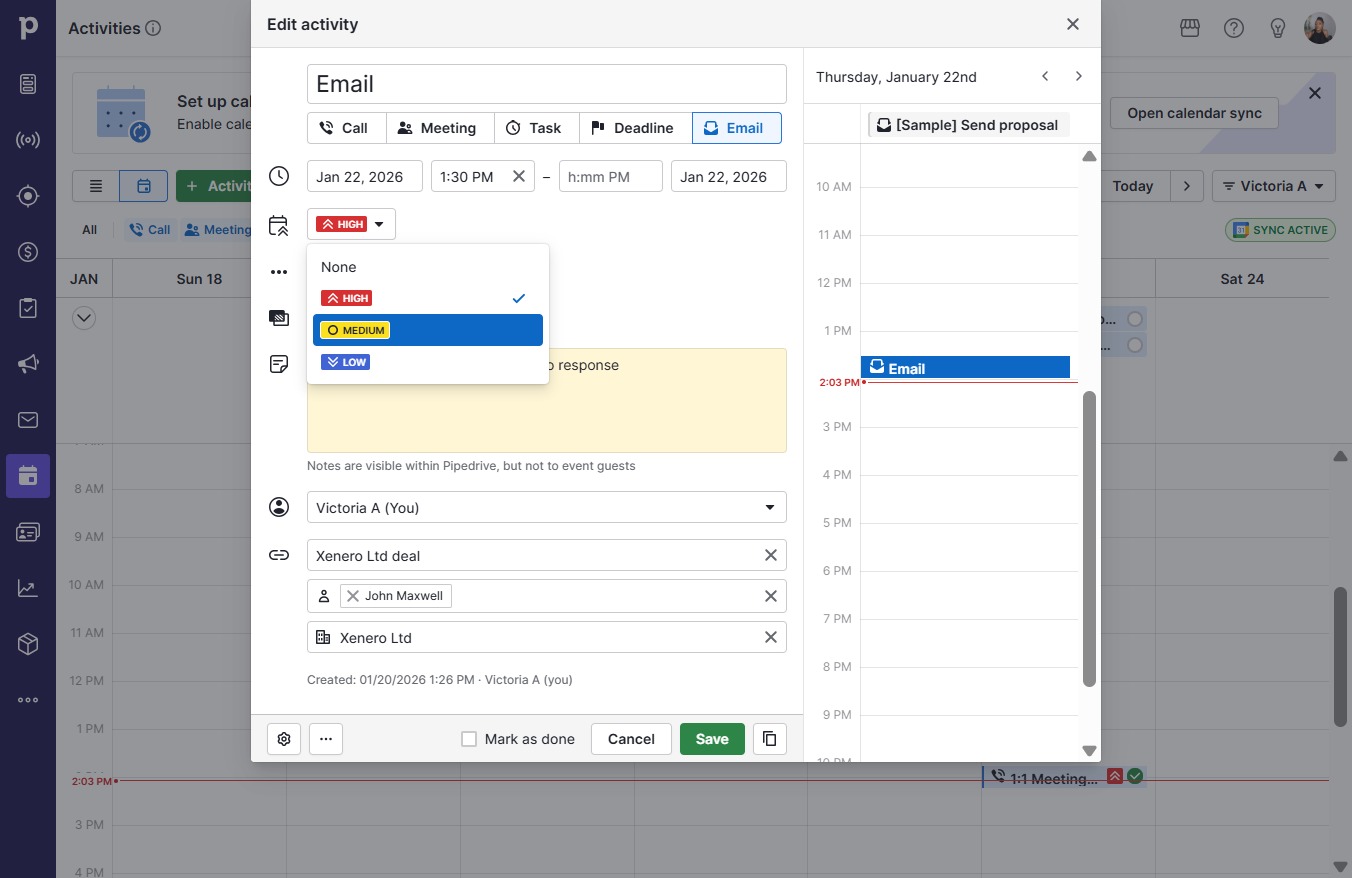Remove John Maxwell contact chip
The image size is (1352, 878).
(x=353, y=596)
